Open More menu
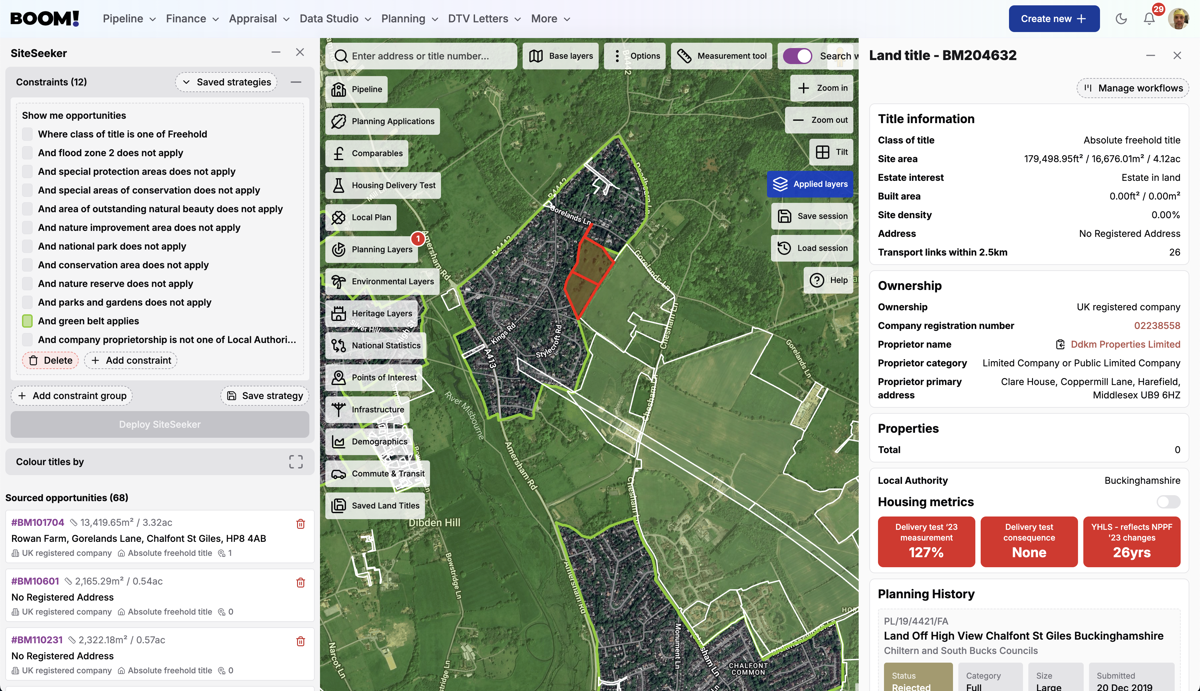Image resolution: width=1200 pixels, height=691 pixels. 551,19
